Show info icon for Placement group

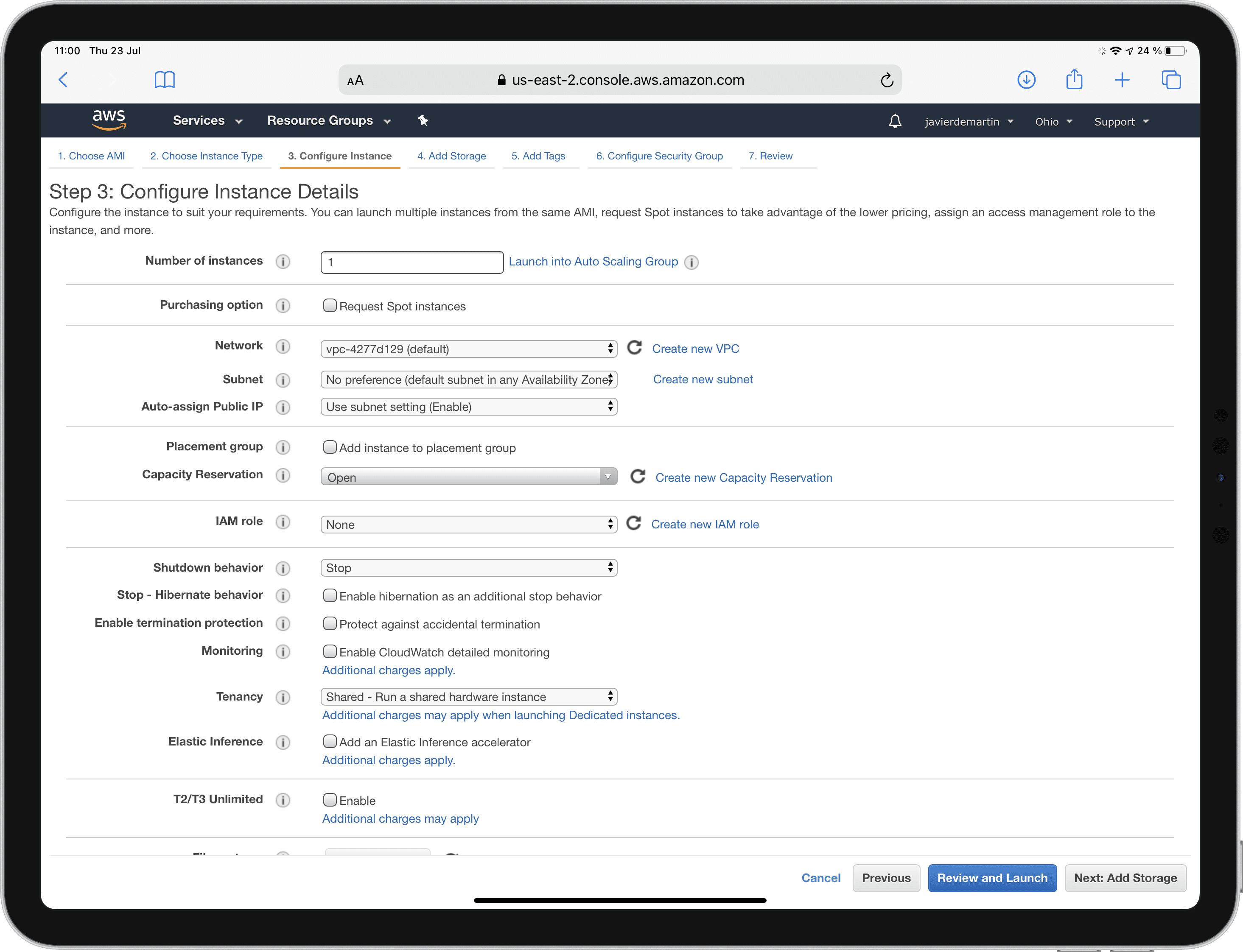[x=283, y=447]
